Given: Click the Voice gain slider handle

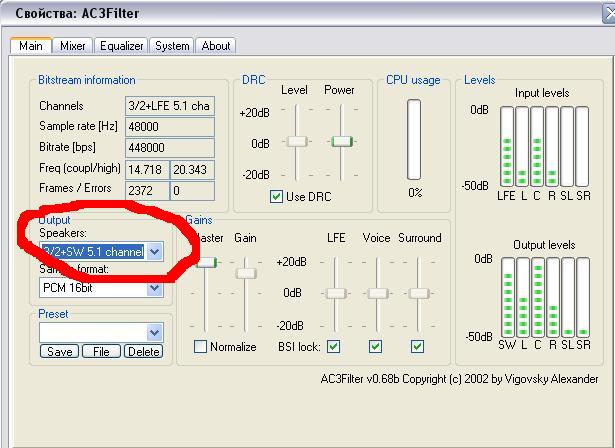Looking at the screenshot, I should coord(376,293).
